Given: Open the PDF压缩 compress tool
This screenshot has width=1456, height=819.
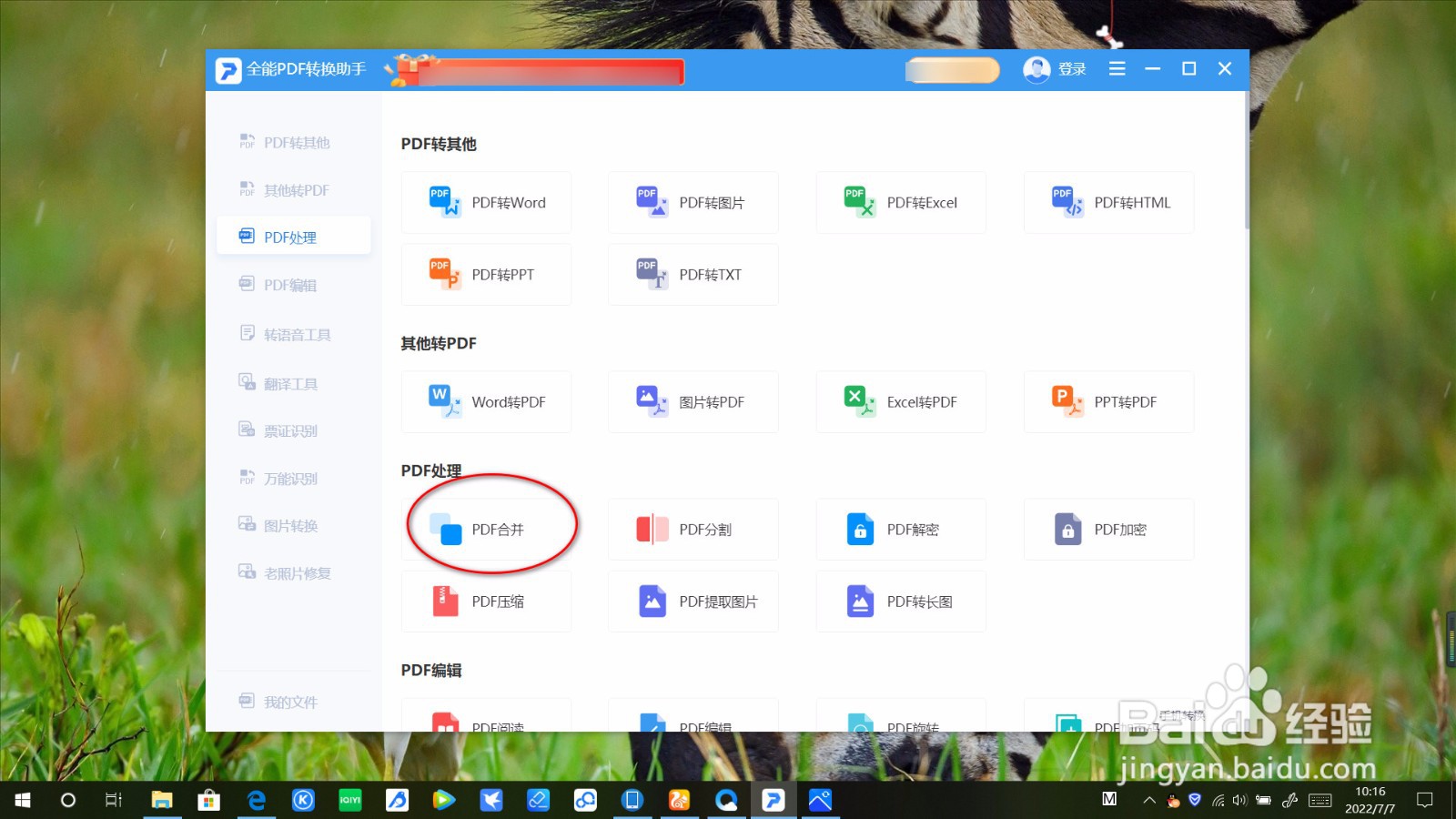Looking at the screenshot, I should coord(486,601).
